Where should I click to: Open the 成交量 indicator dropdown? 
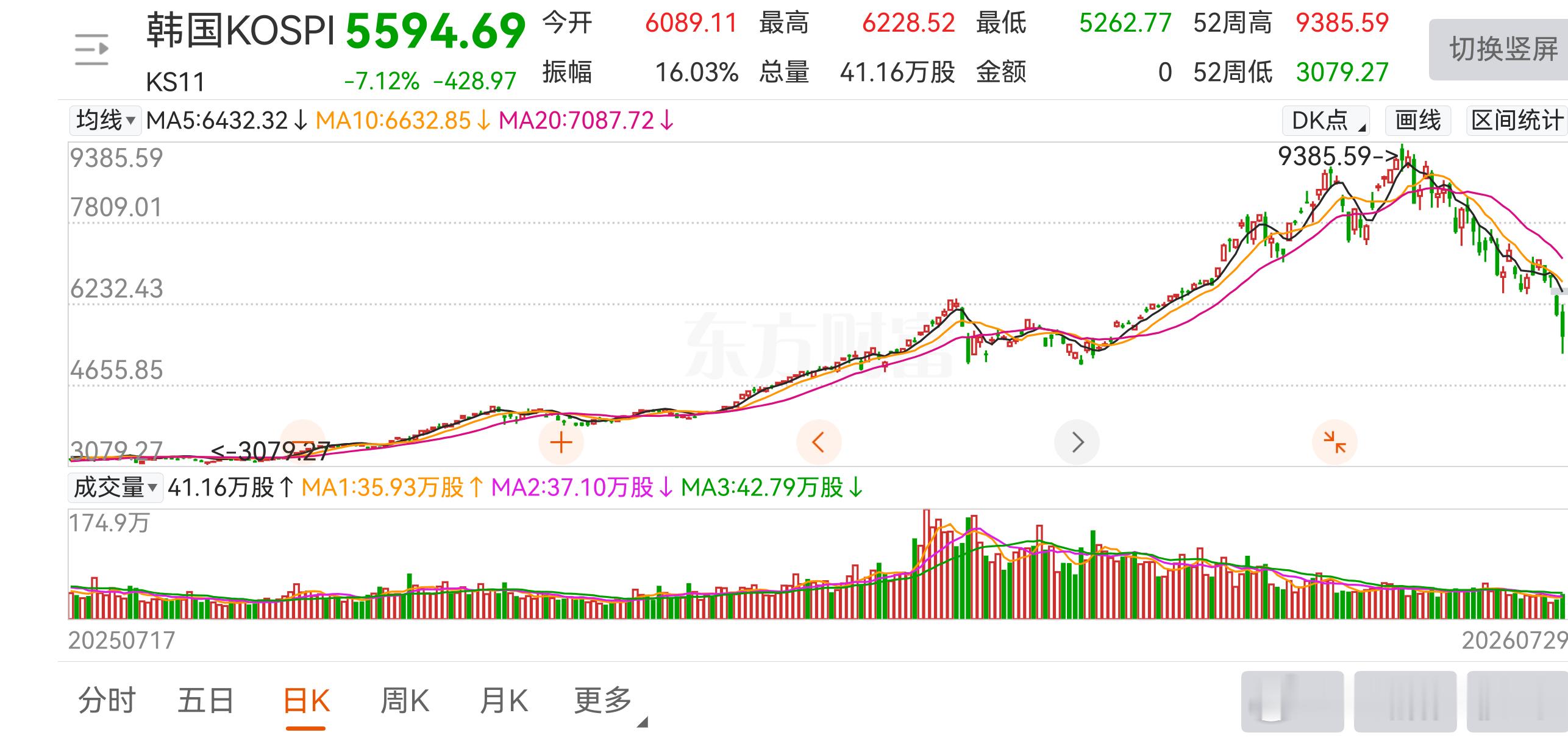coord(116,488)
